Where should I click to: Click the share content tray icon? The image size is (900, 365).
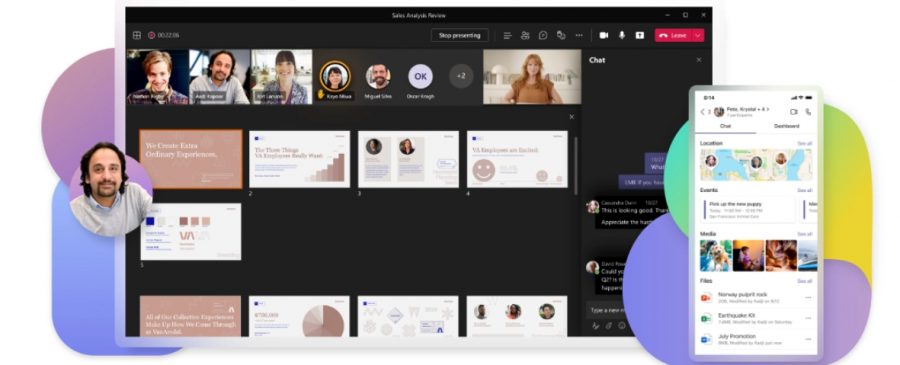[639, 35]
